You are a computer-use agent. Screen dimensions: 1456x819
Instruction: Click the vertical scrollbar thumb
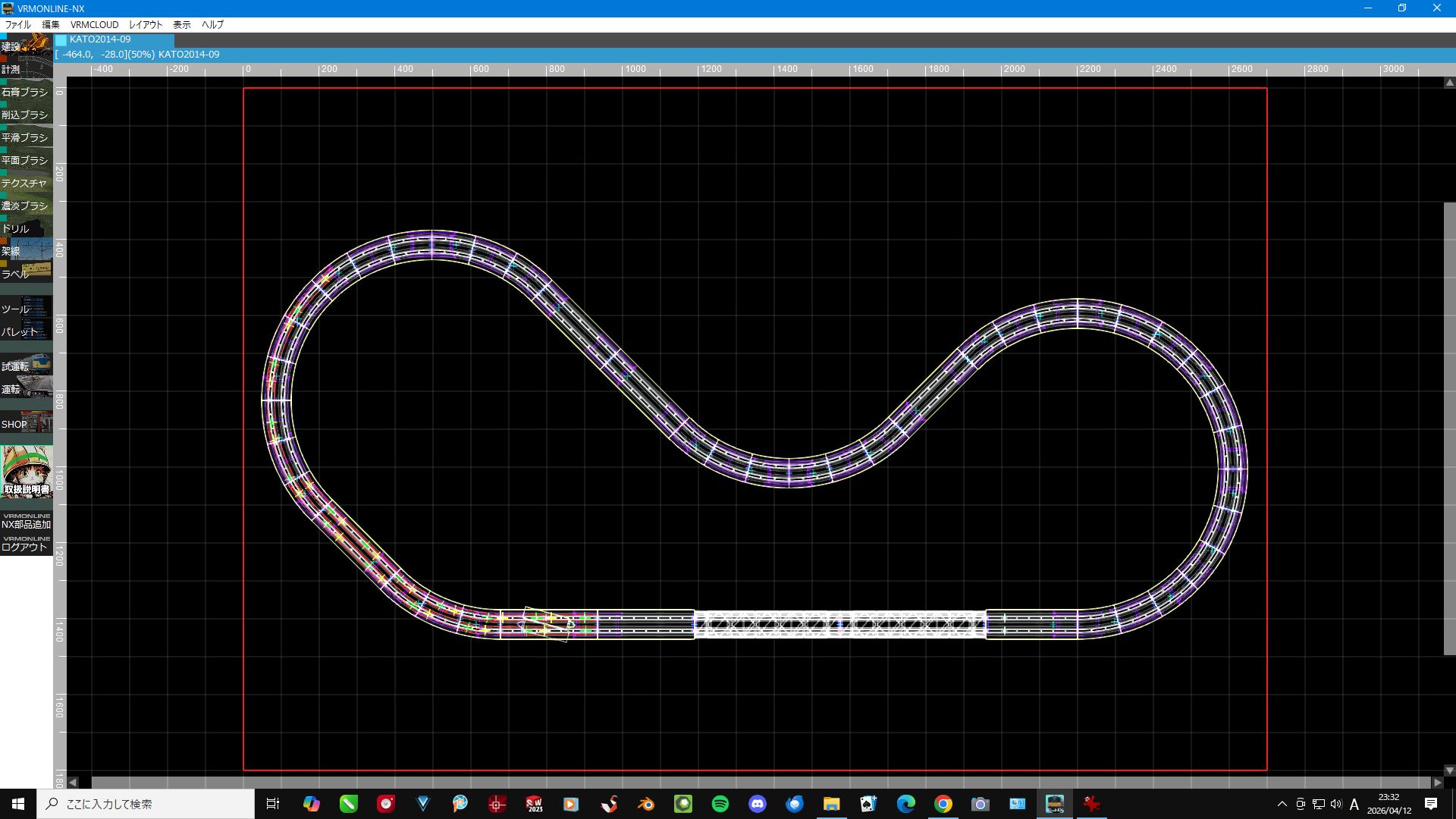(1449, 428)
